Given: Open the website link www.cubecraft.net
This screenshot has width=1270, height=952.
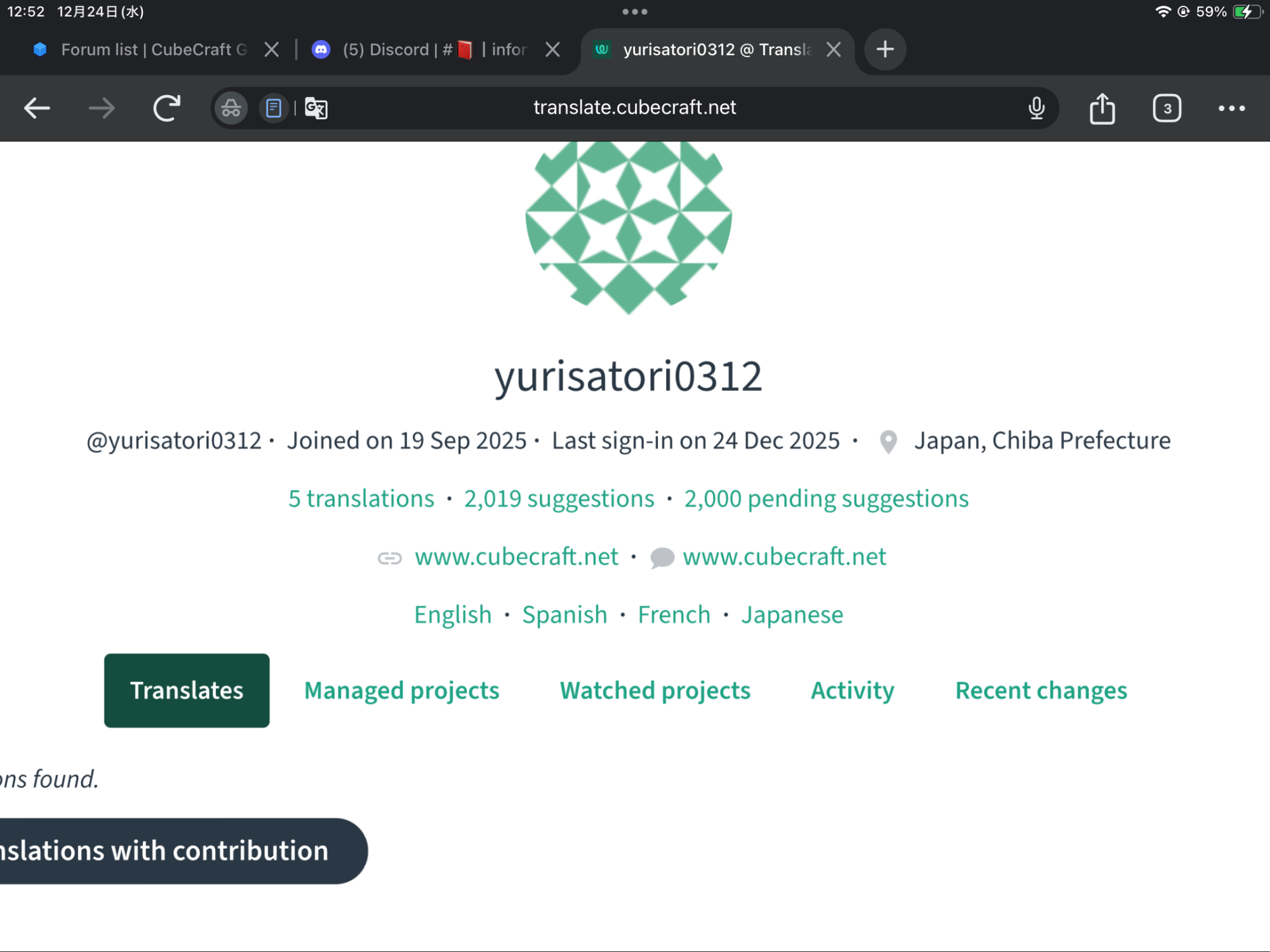Looking at the screenshot, I should (516, 557).
